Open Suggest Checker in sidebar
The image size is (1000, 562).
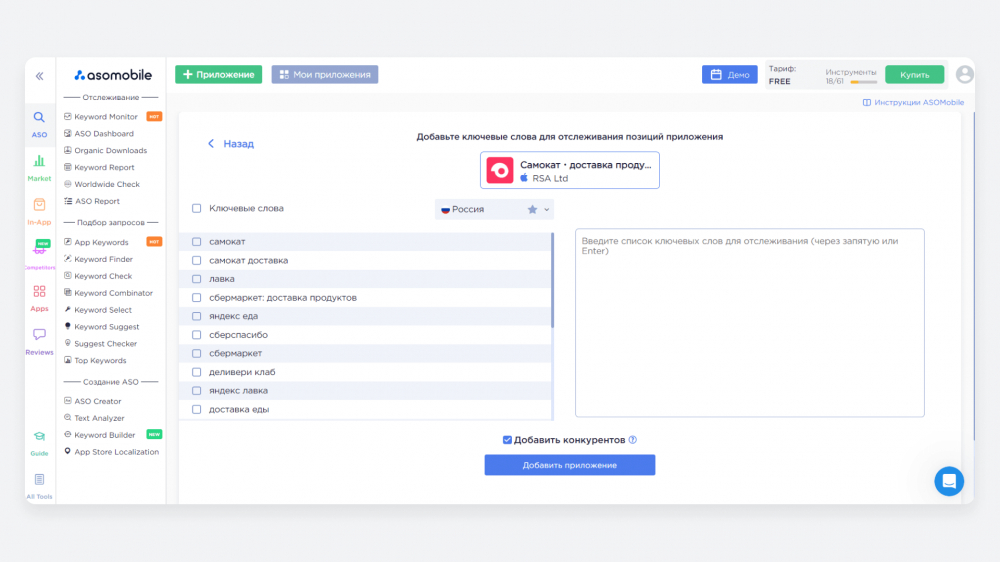105,343
